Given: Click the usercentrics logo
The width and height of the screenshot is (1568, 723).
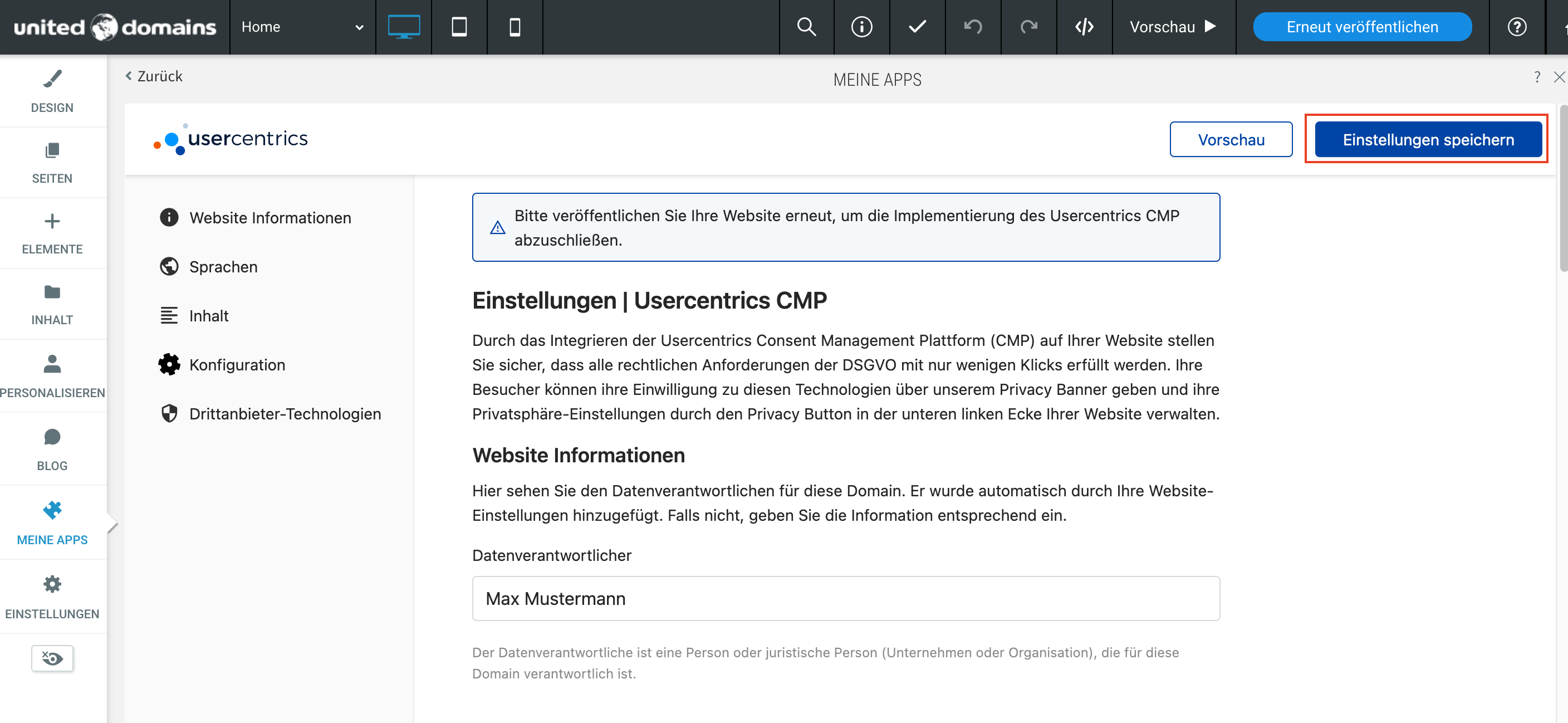Looking at the screenshot, I should (x=231, y=139).
